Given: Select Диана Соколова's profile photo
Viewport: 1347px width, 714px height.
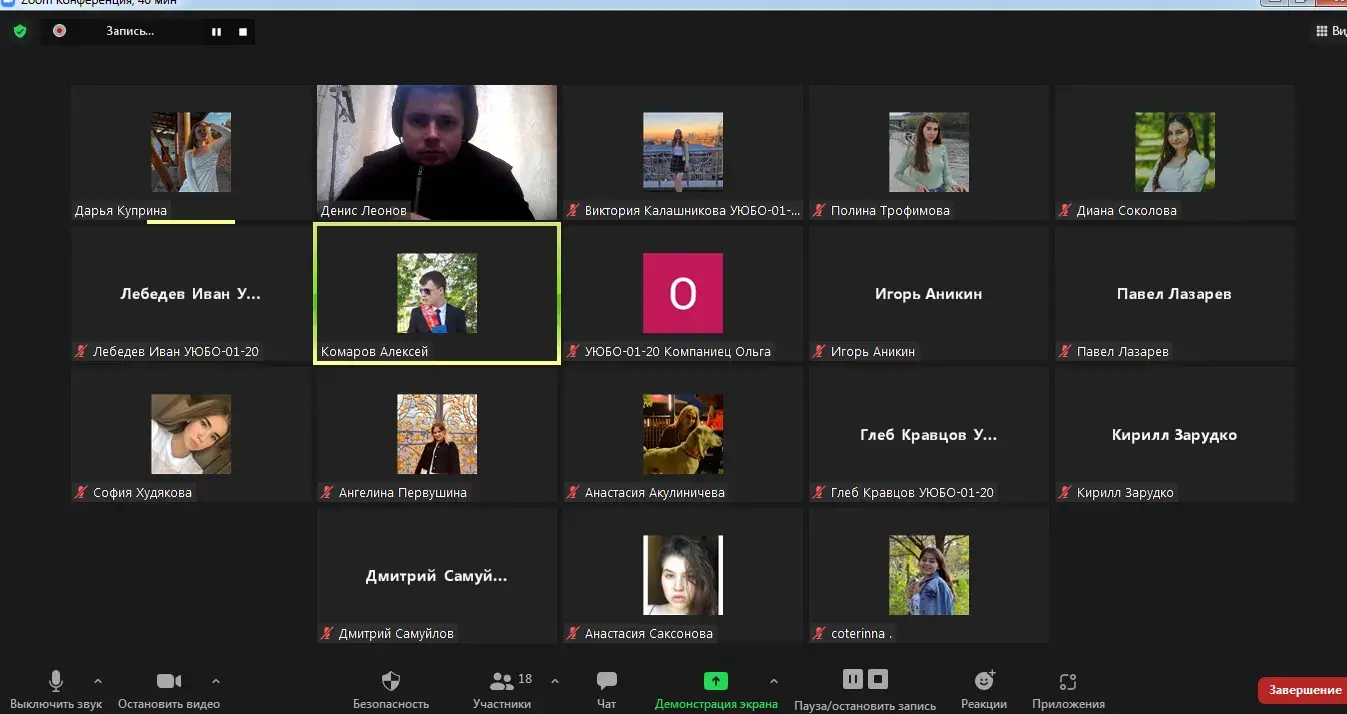Looking at the screenshot, I should pos(1175,152).
